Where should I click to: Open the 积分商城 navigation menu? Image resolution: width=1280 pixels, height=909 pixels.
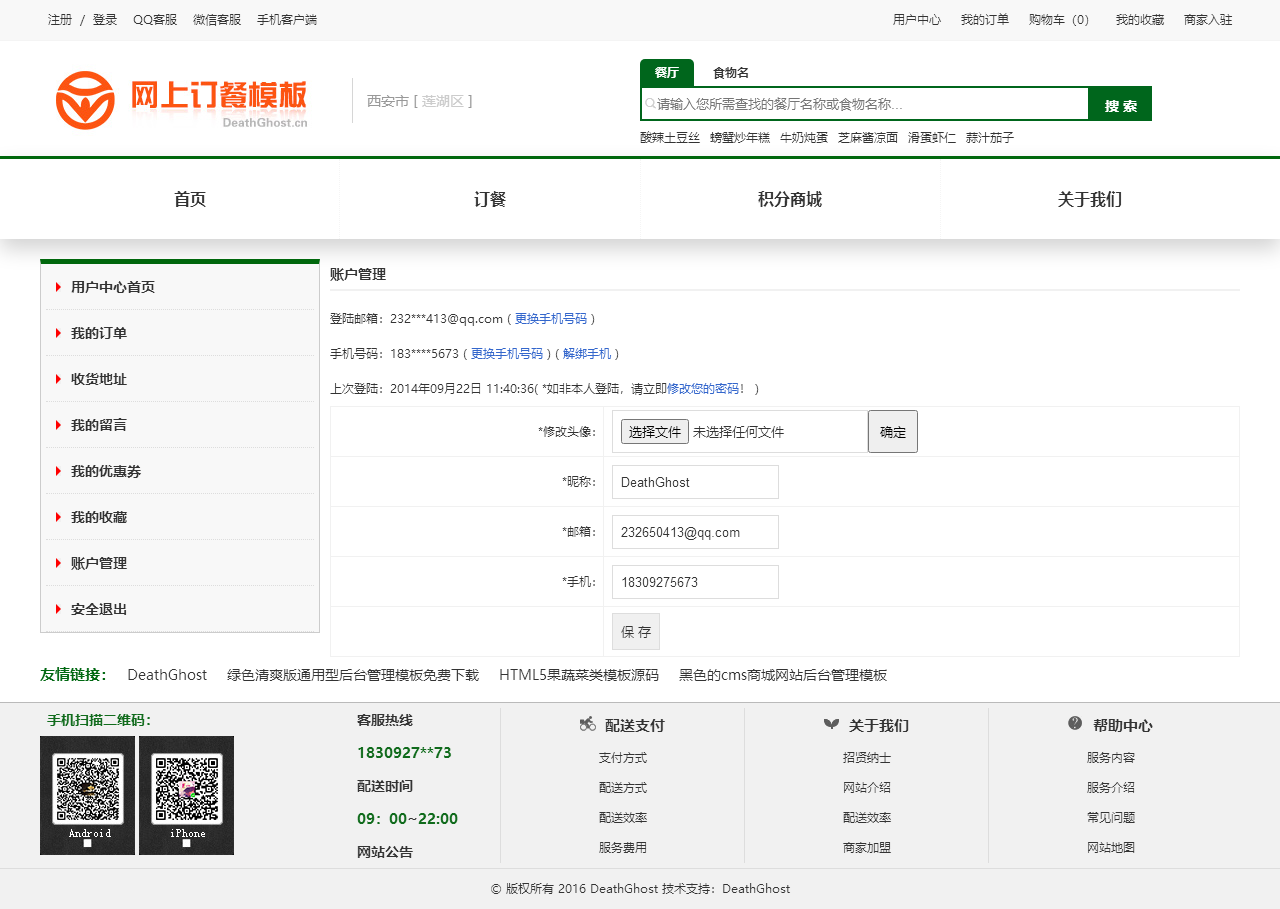click(x=789, y=200)
